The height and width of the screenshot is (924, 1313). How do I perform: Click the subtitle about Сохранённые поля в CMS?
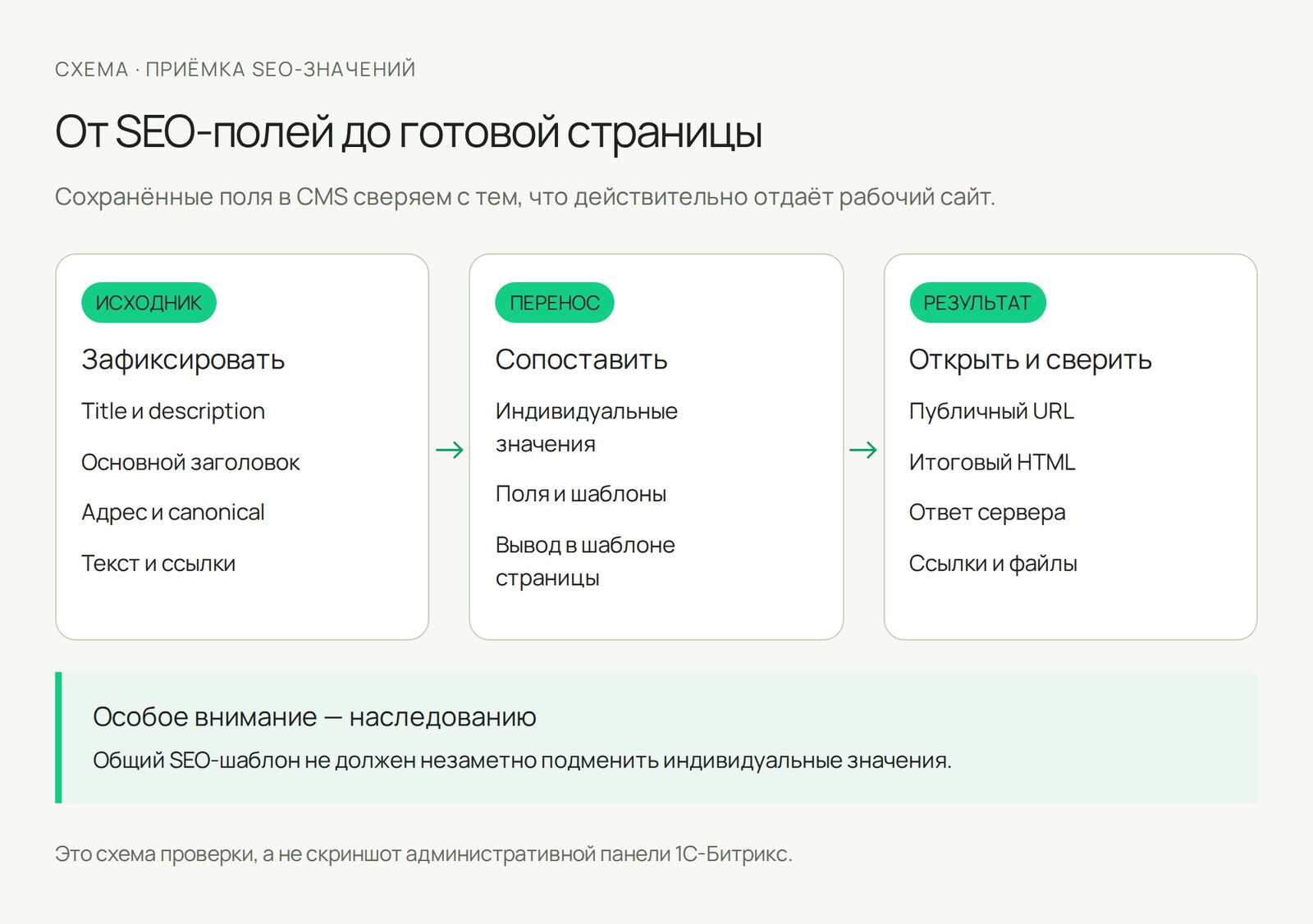[525, 197]
